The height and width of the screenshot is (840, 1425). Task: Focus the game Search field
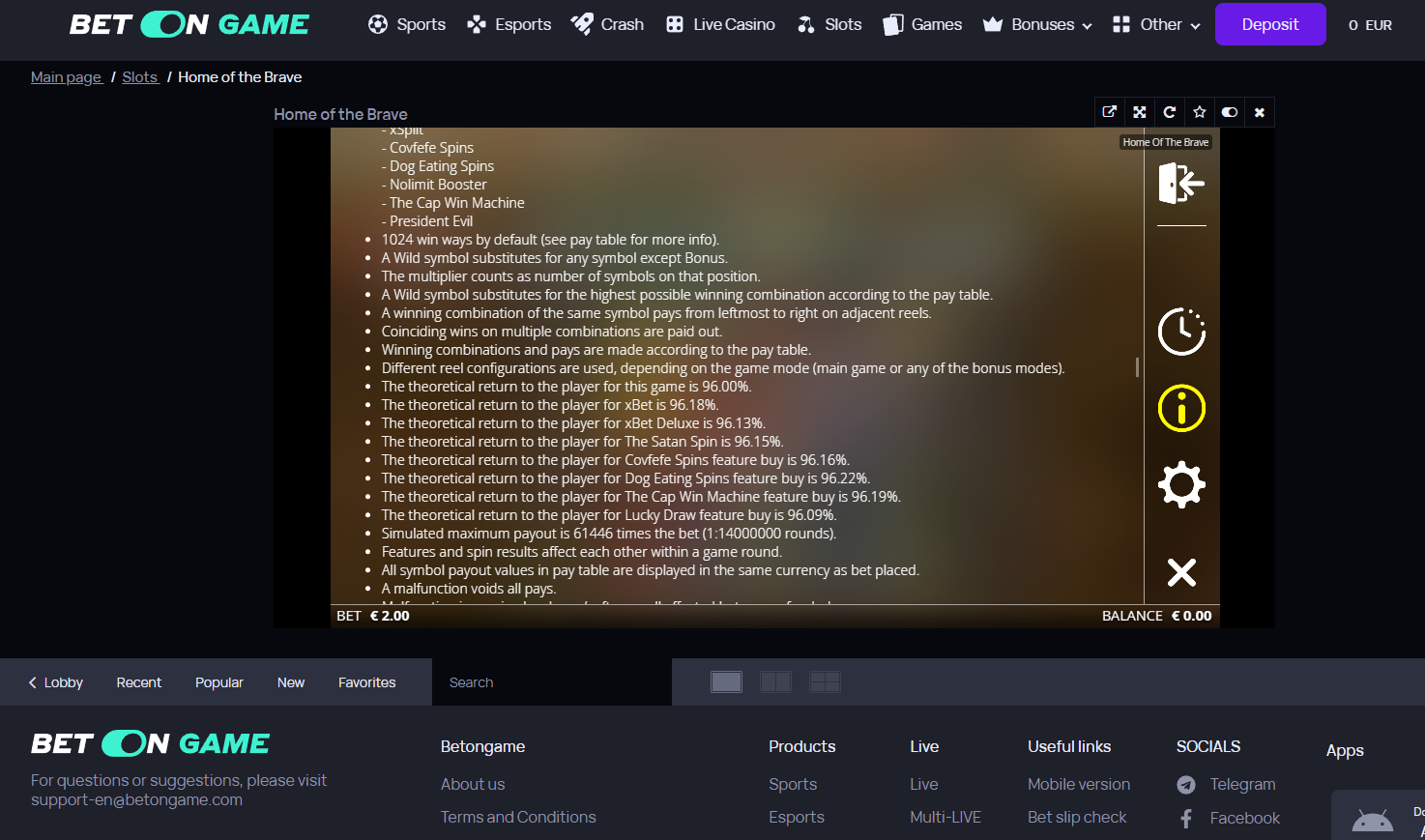552,682
